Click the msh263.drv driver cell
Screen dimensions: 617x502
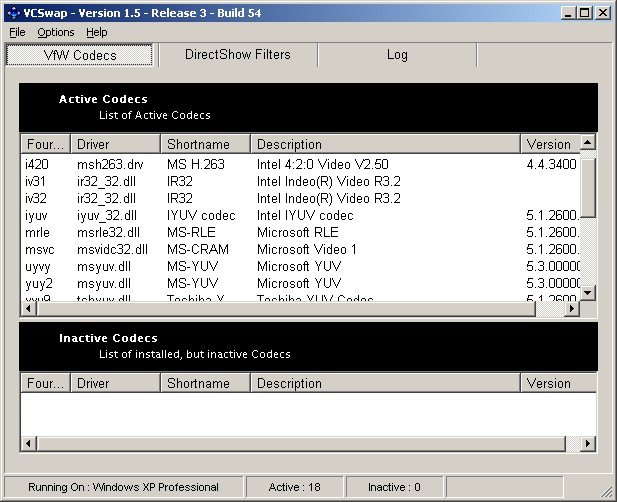[x=110, y=164]
